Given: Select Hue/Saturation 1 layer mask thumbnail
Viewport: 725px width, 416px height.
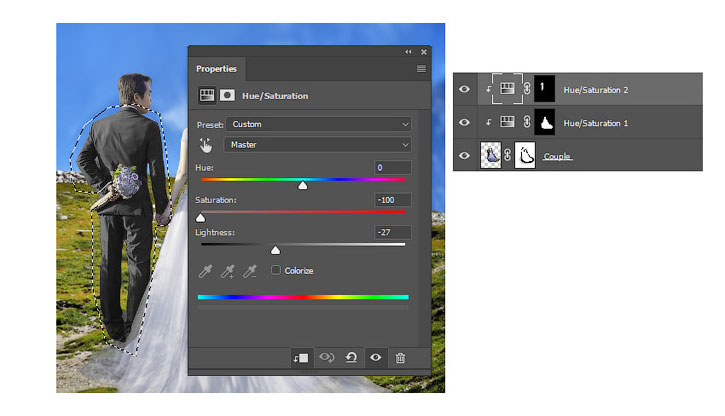Looking at the screenshot, I should point(545,122).
